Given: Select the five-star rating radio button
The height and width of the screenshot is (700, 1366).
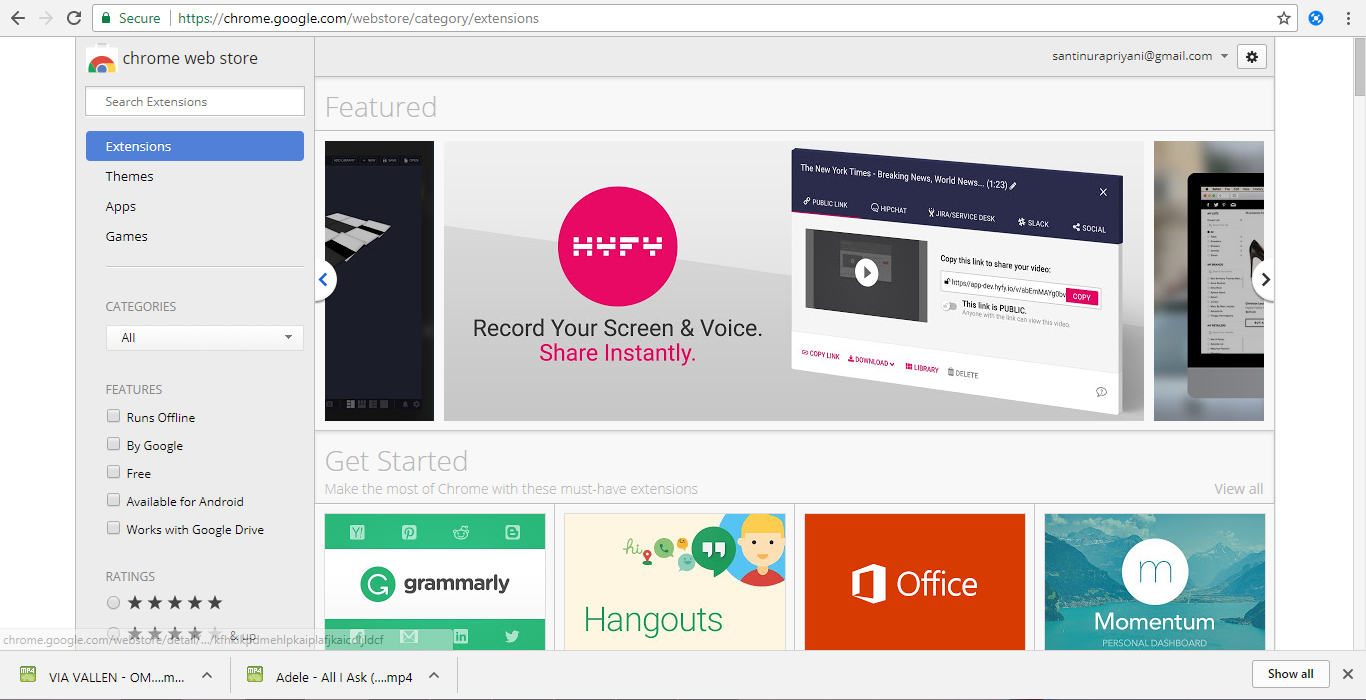Looking at the screenshot, I should coord(113,603).
